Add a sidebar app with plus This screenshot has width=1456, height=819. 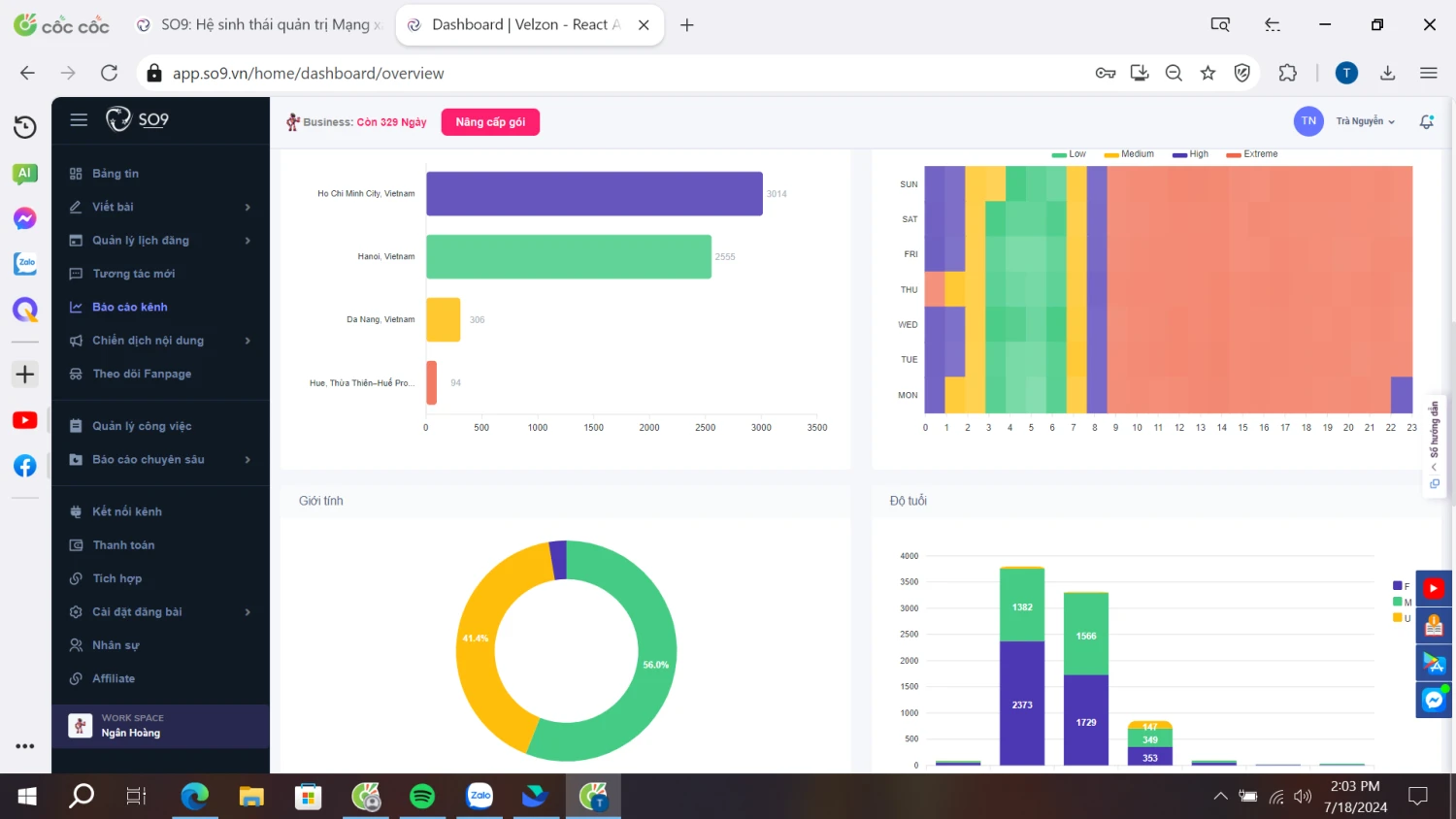25,375
